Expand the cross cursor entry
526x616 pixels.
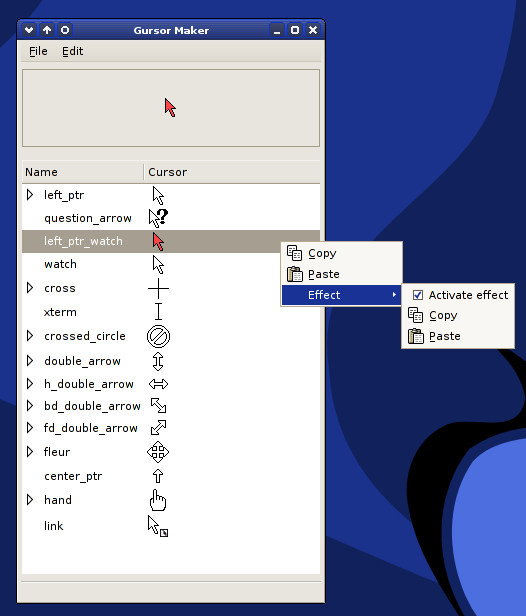tap(30, 288)
